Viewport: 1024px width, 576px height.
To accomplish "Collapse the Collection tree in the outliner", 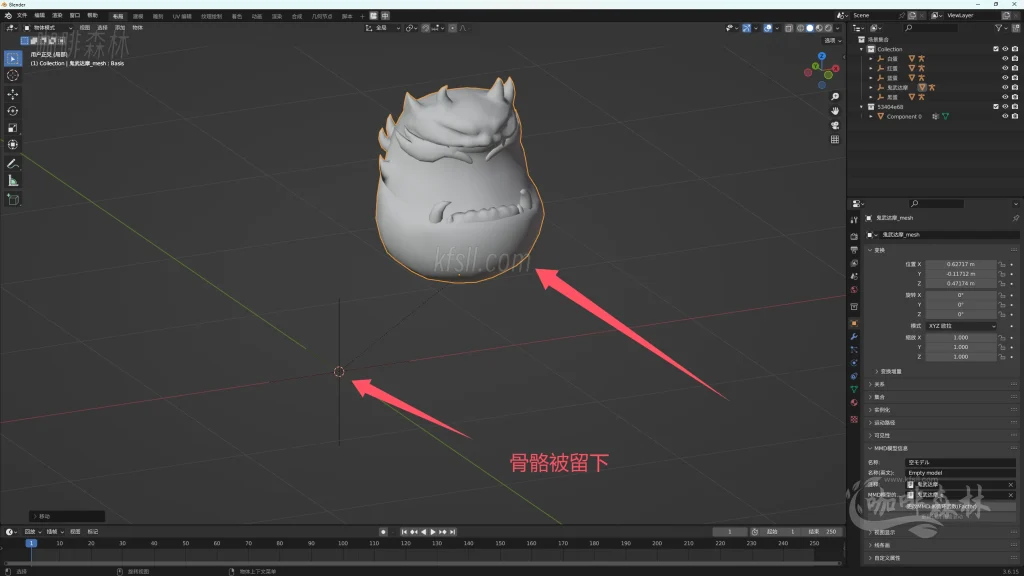I will point(861,49).
